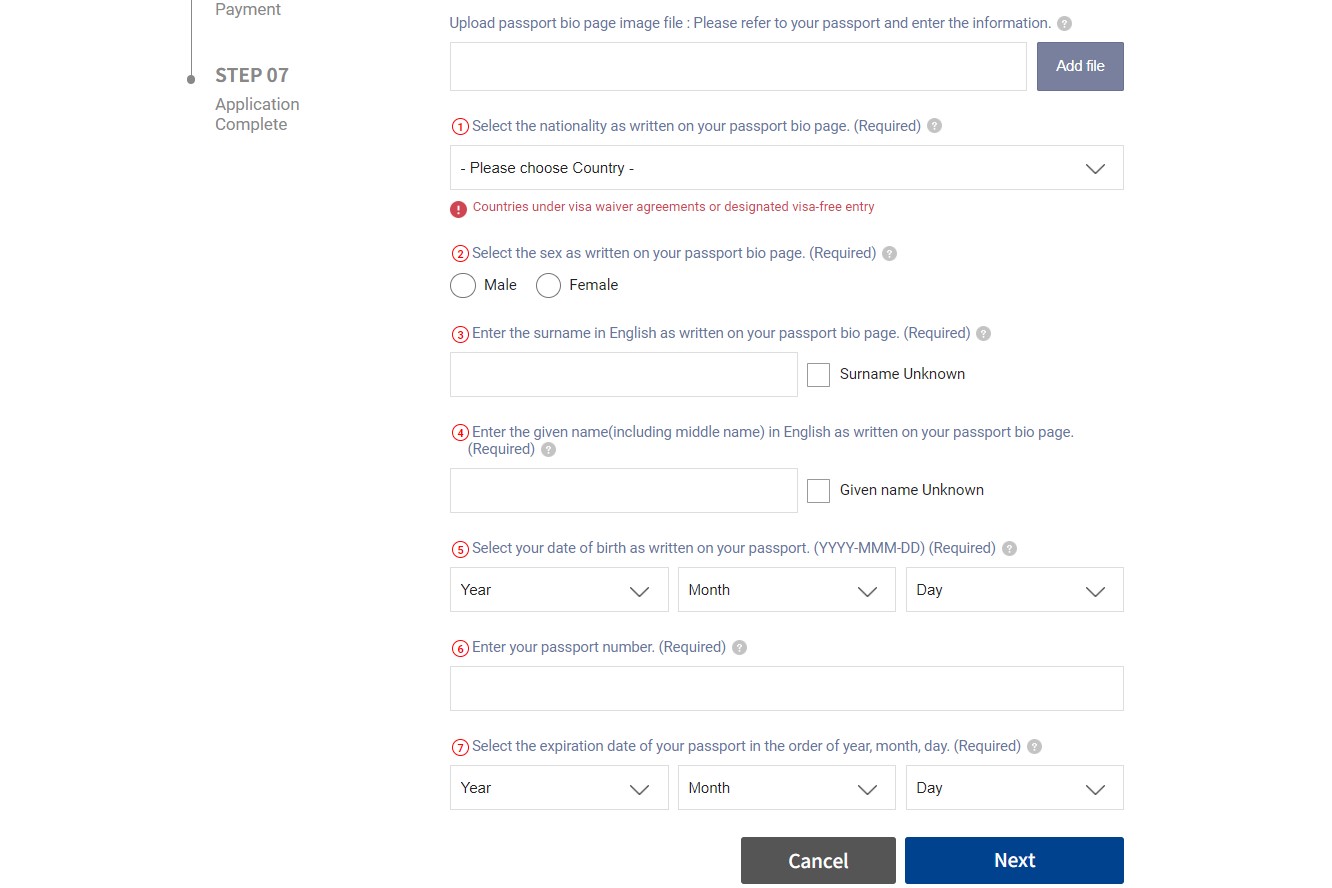The height and width of the screenshot is (888, 1332).
Task: Open the date of birth Day dropdown
Action: pyautogui.click(x=1014, y=590)
